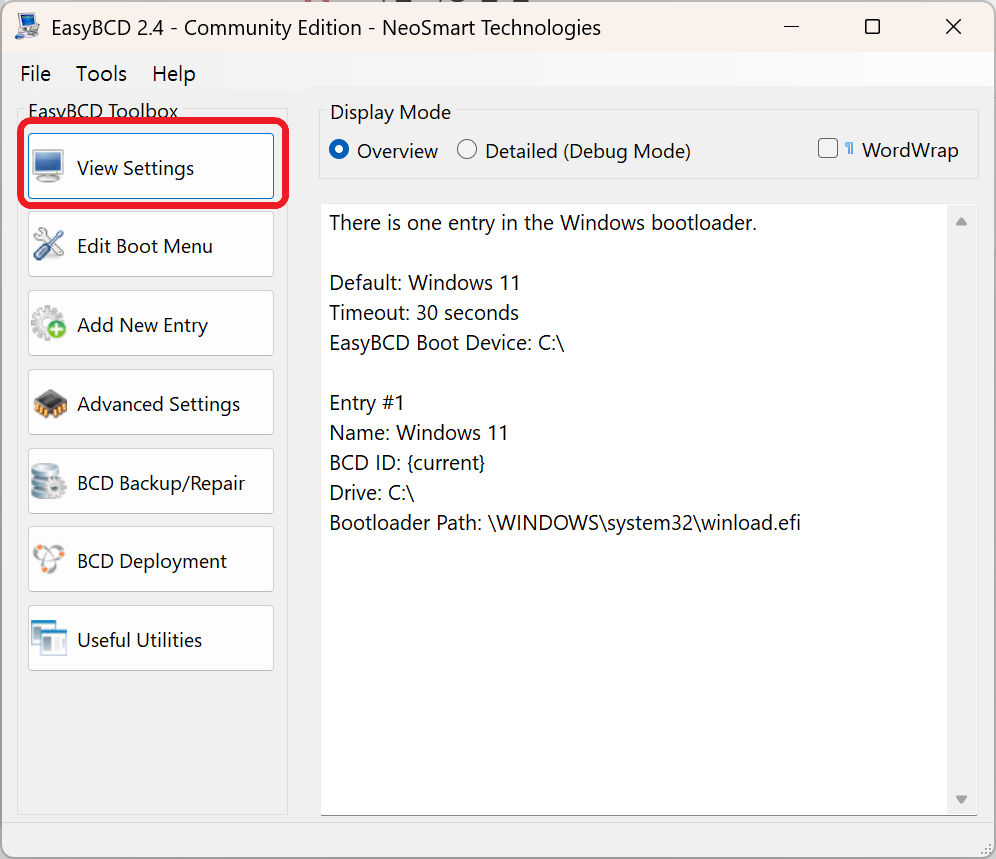The width and height of the screenshot is (996, 859).
Task: Click the BCD Deployment icon
Action: 49,560
